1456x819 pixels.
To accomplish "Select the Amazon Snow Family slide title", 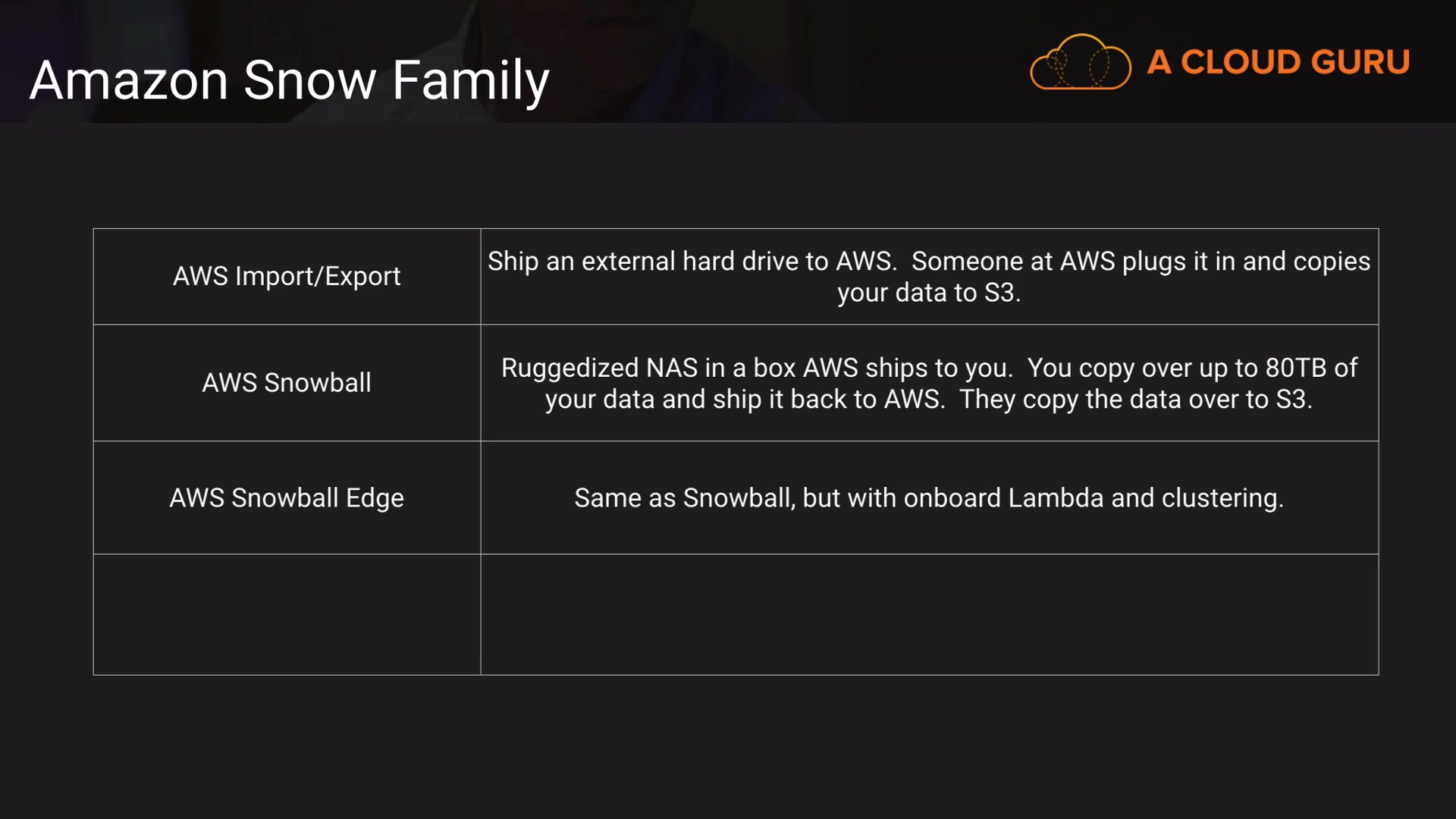I will [x=289, y=80].
